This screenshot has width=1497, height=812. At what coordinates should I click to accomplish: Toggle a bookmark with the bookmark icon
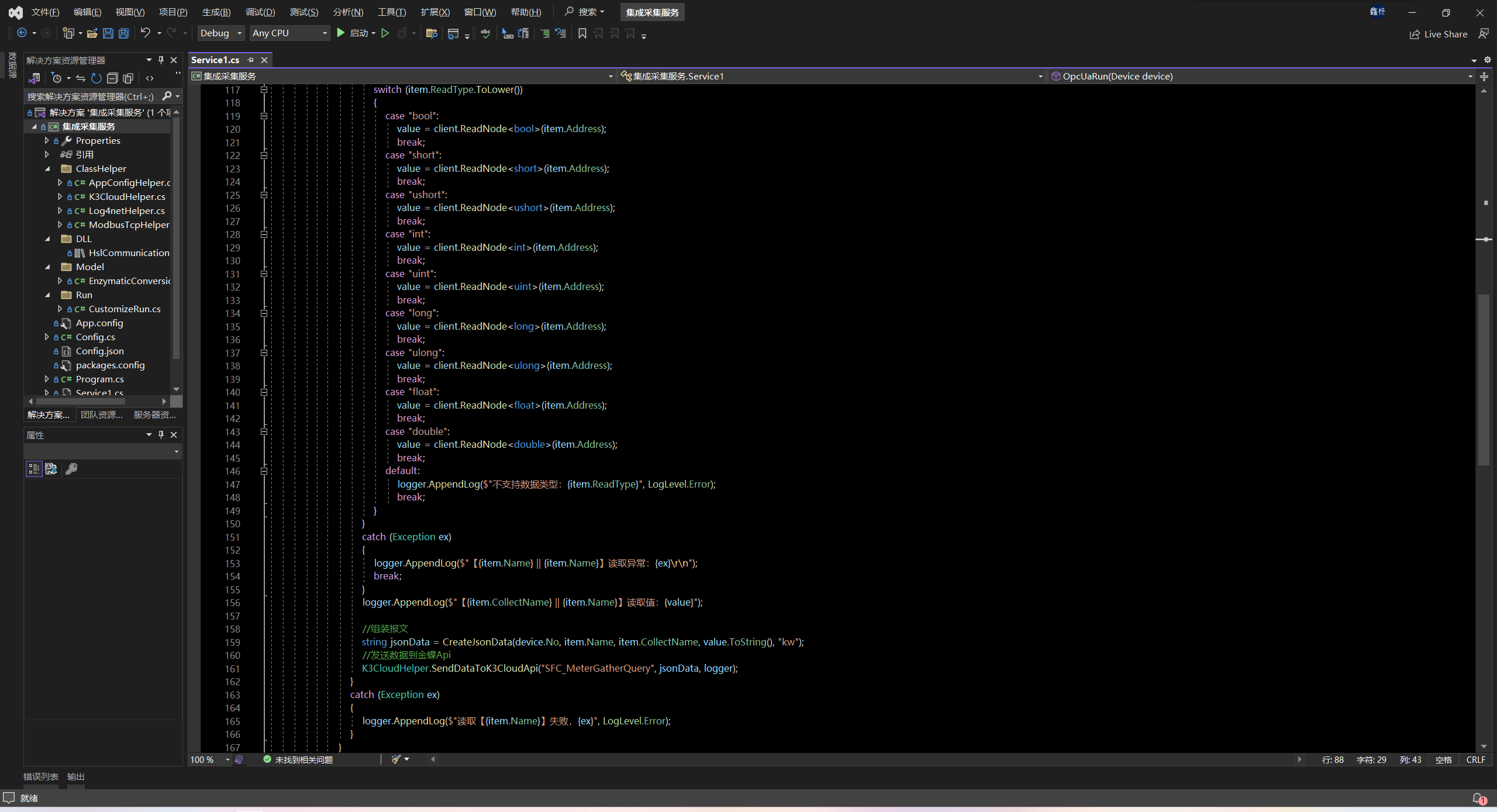[x=582, y=33]
